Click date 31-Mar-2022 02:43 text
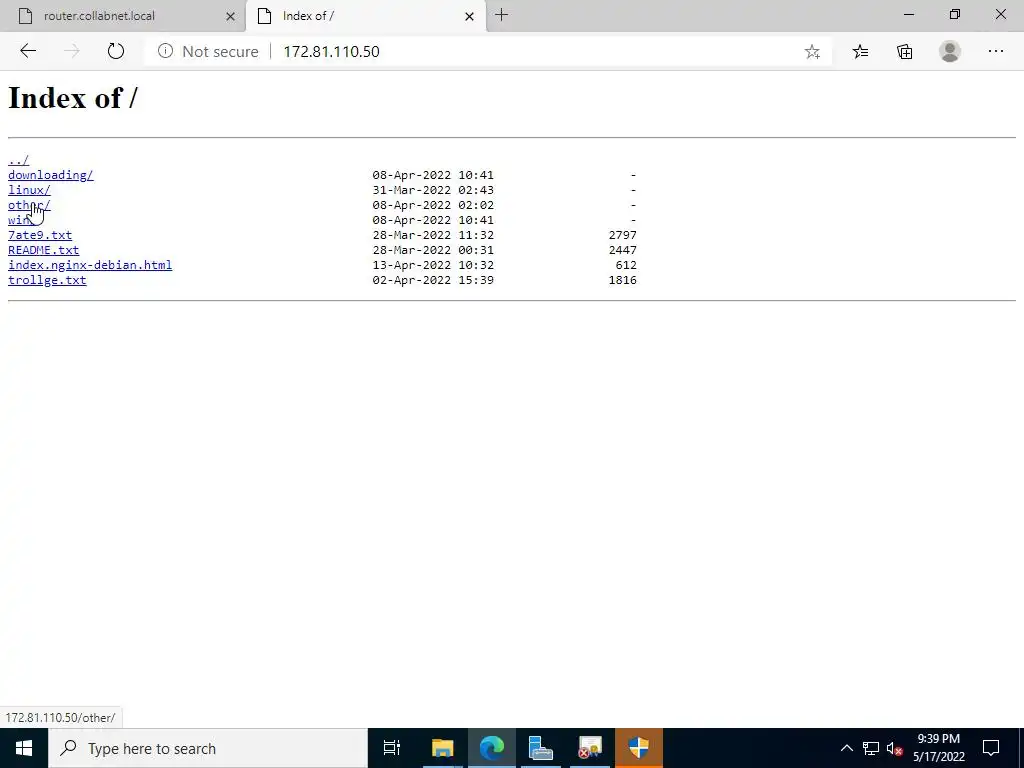Image resolution: width=1024 pixels, height=768 pixels. tap(433, 190)
